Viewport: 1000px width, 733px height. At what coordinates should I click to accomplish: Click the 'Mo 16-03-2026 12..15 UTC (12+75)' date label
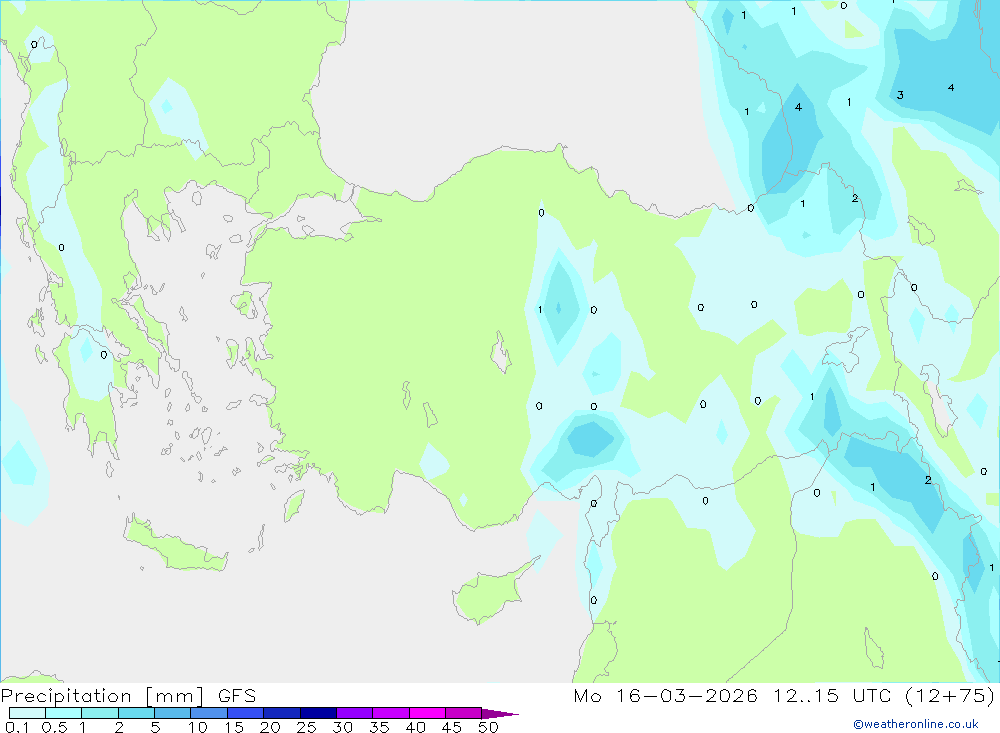click(x=784, y=696)
